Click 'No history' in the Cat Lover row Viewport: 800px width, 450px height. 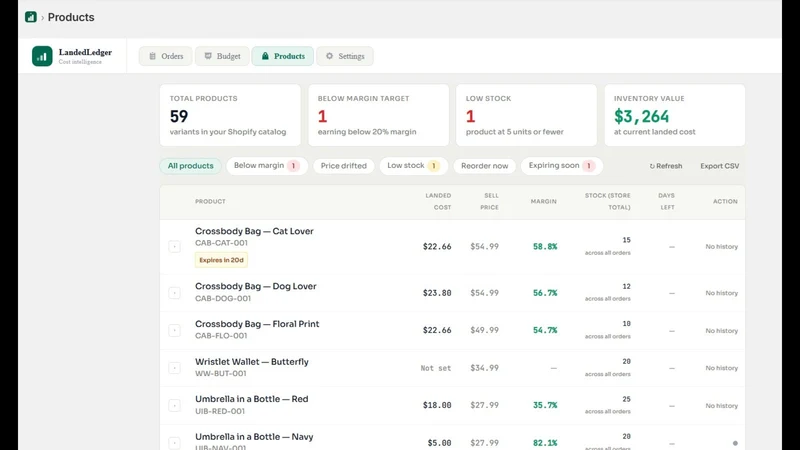(721, 246)
